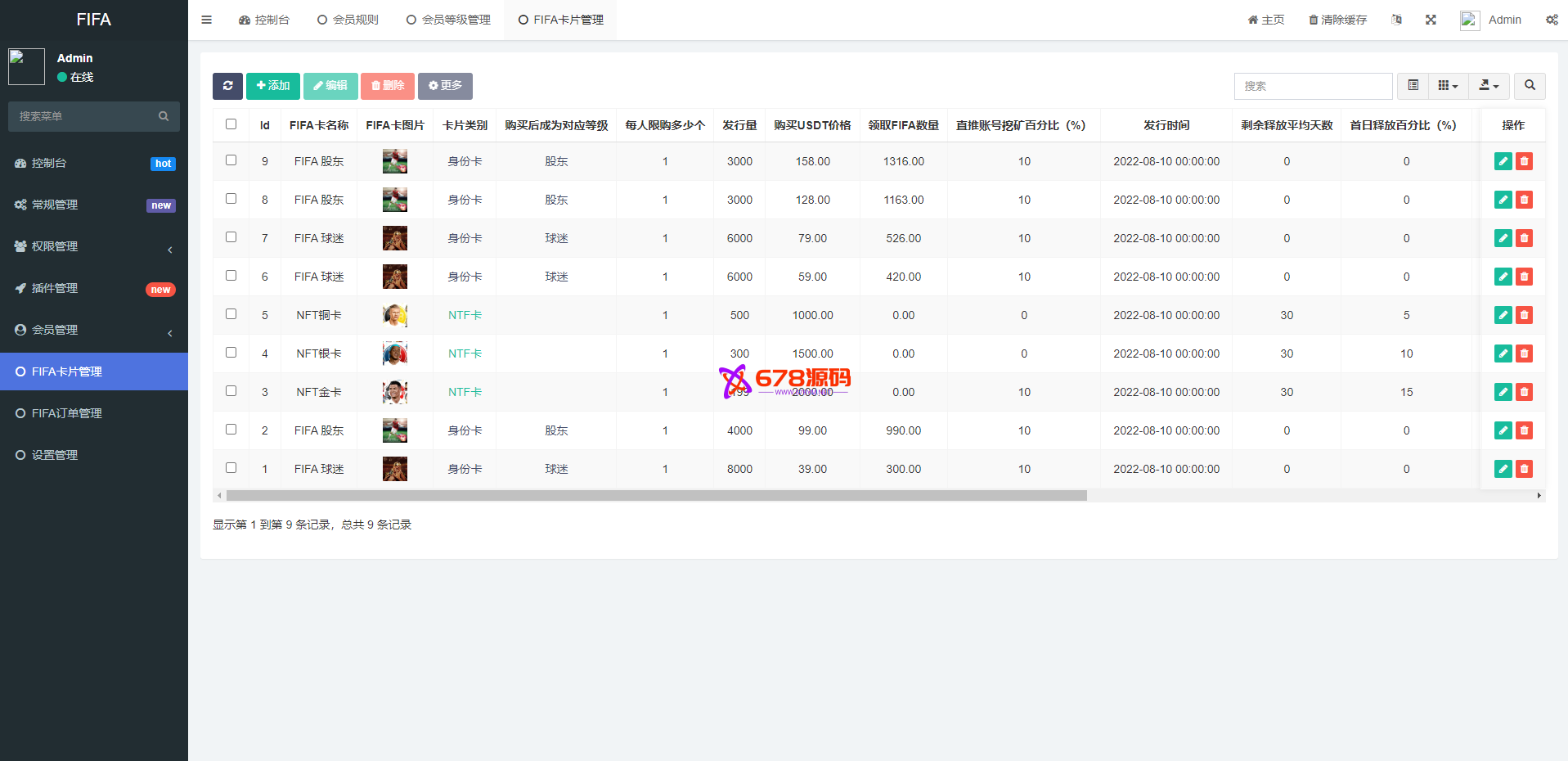This screenshot has width=1568, height=761.
Task: Check the box for row Id 9
Action: [231, 160]
